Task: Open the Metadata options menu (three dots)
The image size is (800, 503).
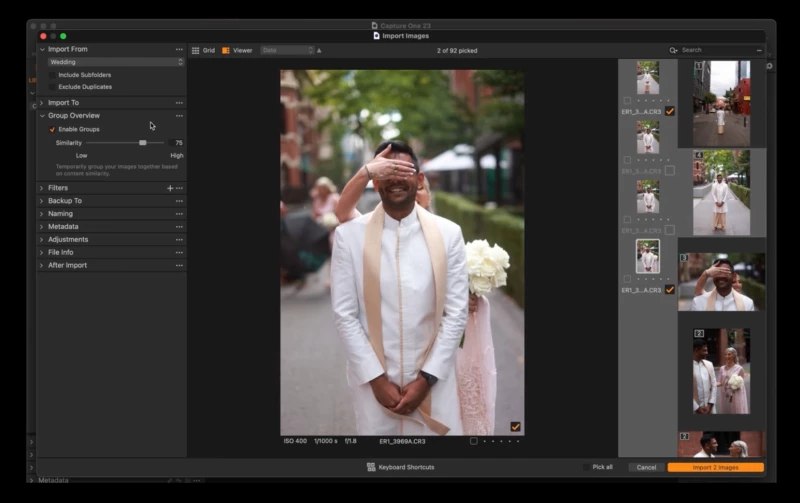Action: 179,227
